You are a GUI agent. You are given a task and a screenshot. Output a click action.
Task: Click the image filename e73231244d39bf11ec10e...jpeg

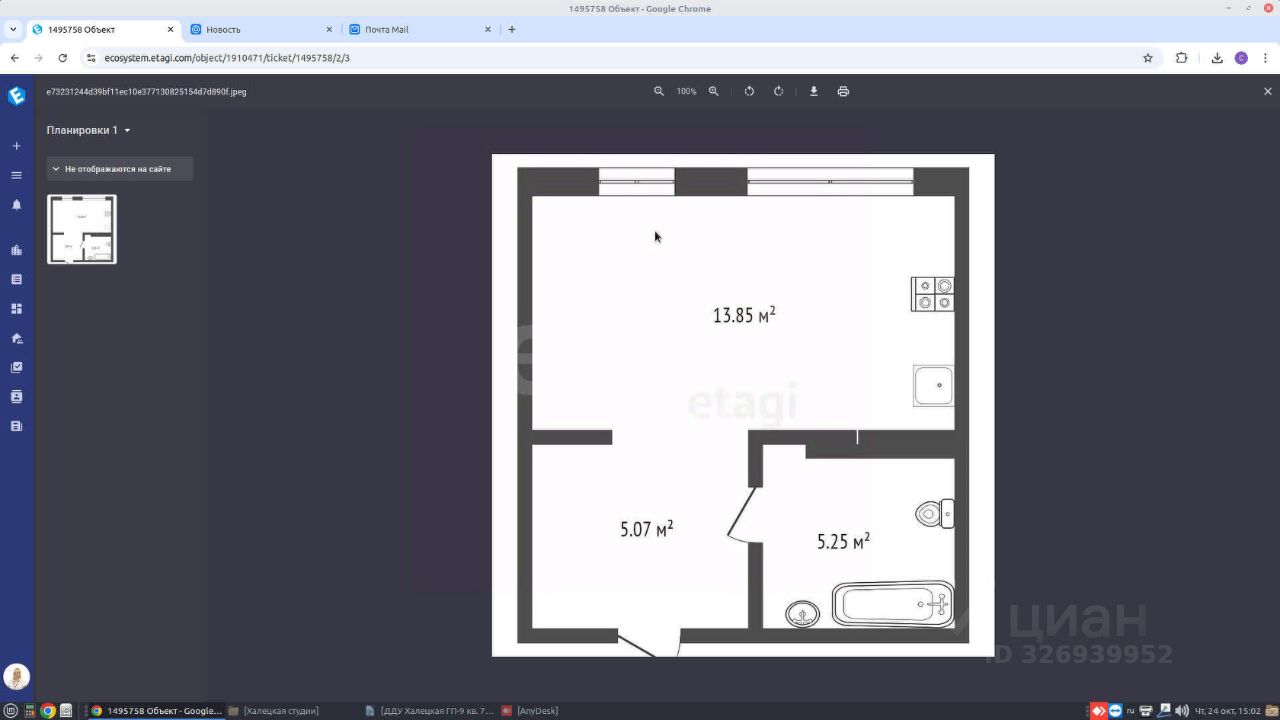click(146, 92)
